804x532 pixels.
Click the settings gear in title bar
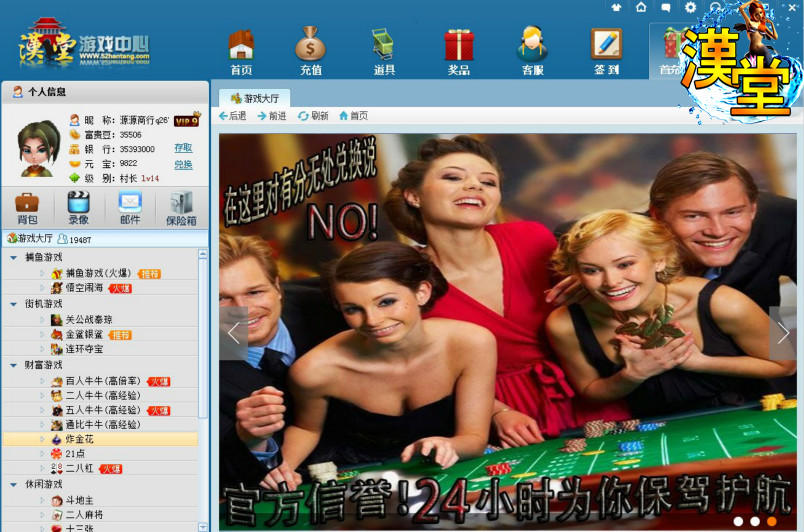tap(690, 7)
